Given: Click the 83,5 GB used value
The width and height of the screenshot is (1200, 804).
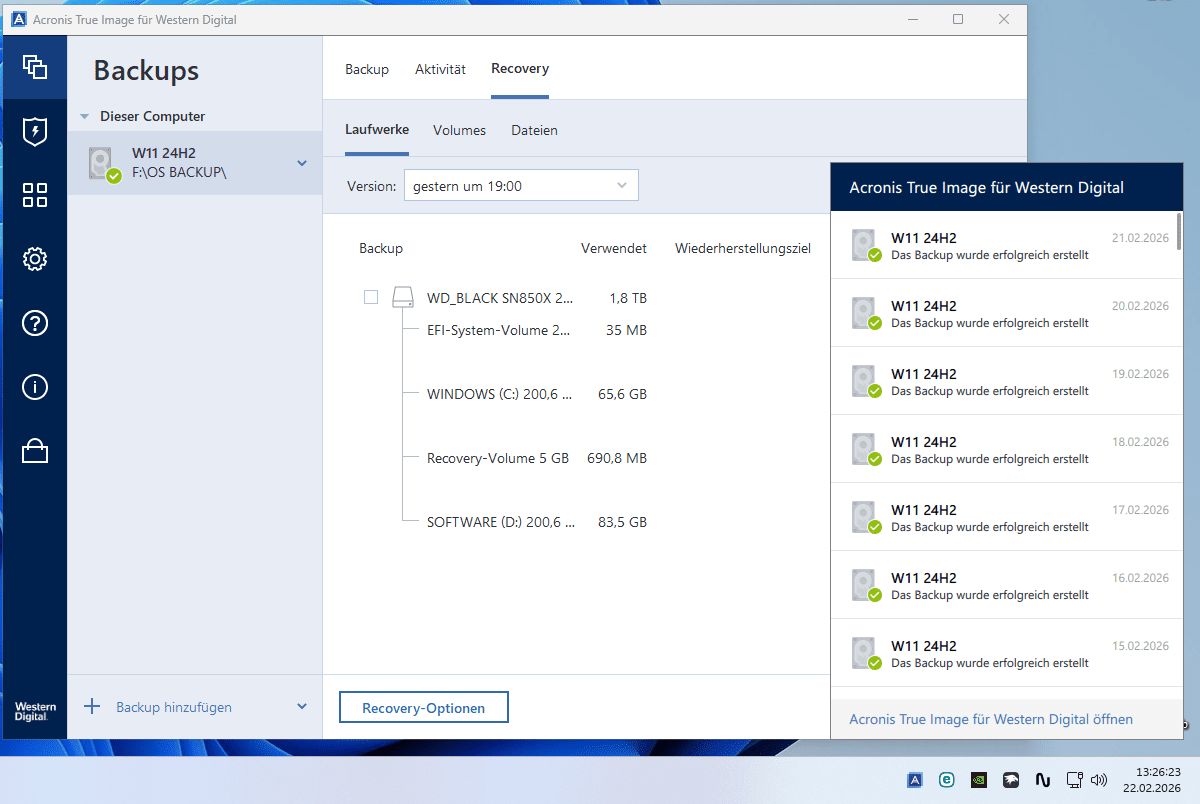Looking at the screenshot, I should 623,522.
